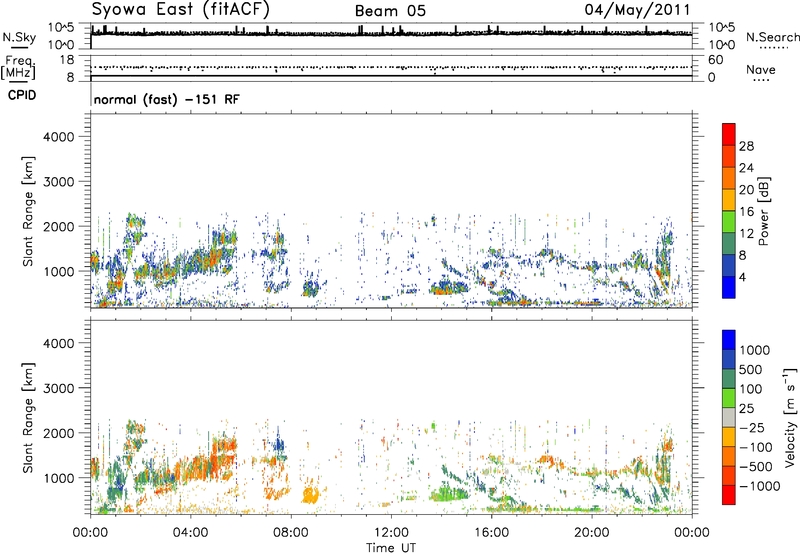Click the 4000 km tick of velocity panel
The image size is (800, 554).
[x=58, y=343]
